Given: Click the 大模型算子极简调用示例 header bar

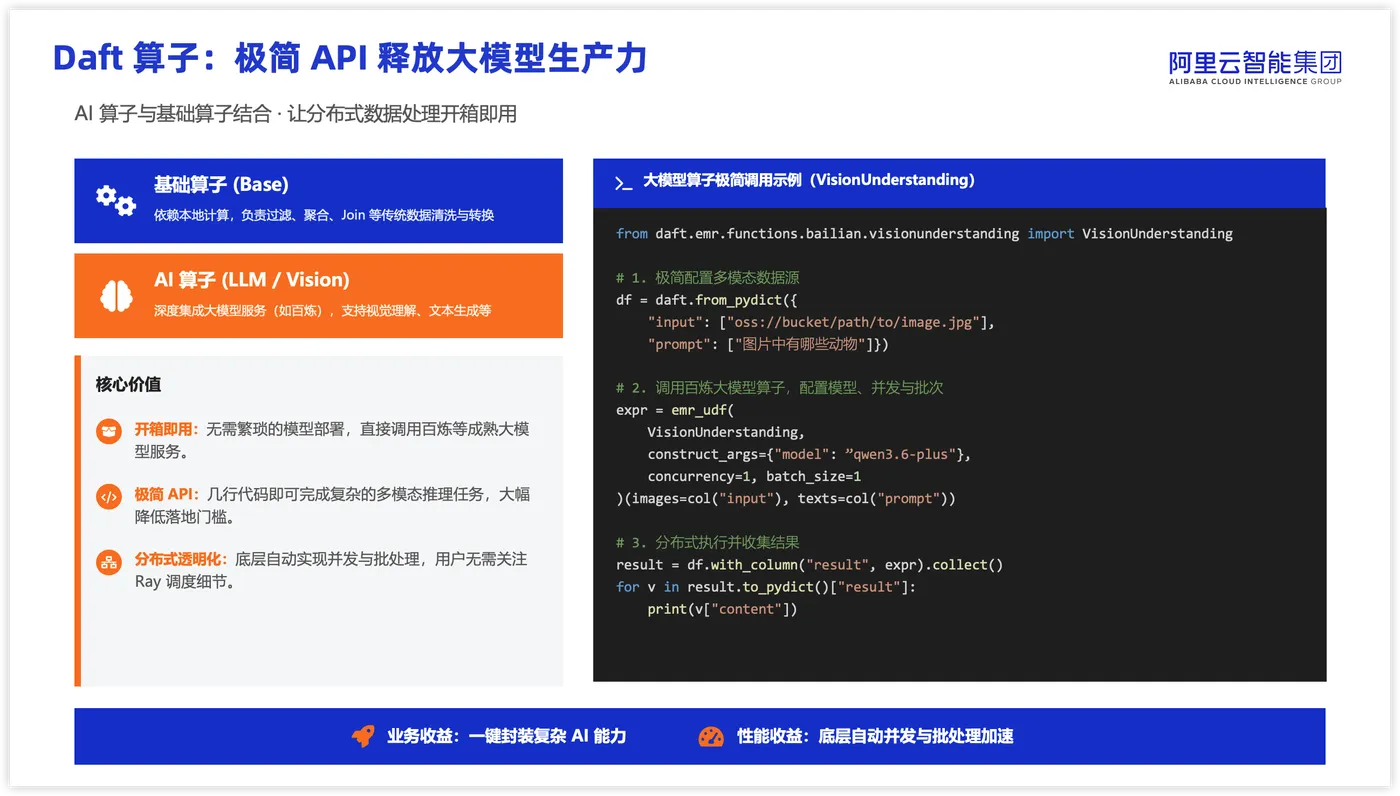Looking at the screenshot, I should 959,182.
